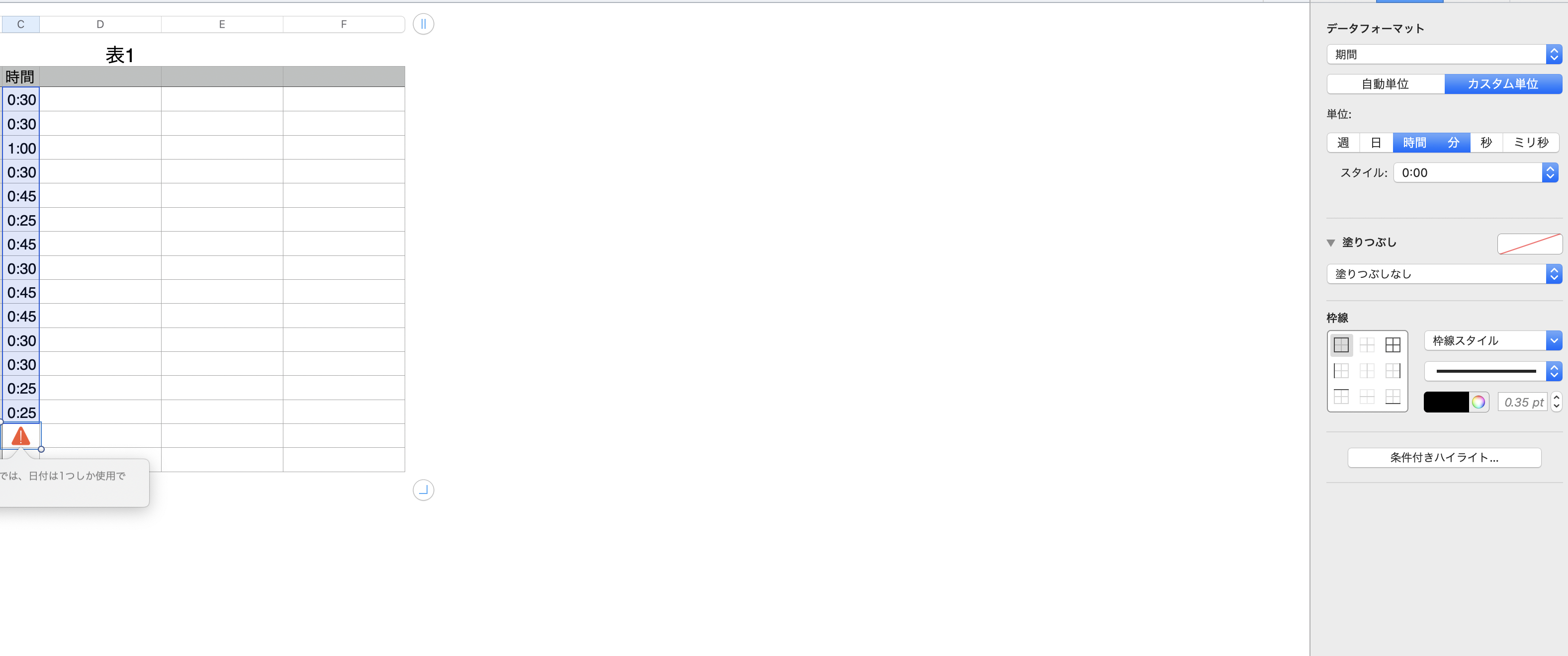Switch to the カスタム単位 tab
The height and width of the screenshot is (656, 1568).
[1503, 84]
